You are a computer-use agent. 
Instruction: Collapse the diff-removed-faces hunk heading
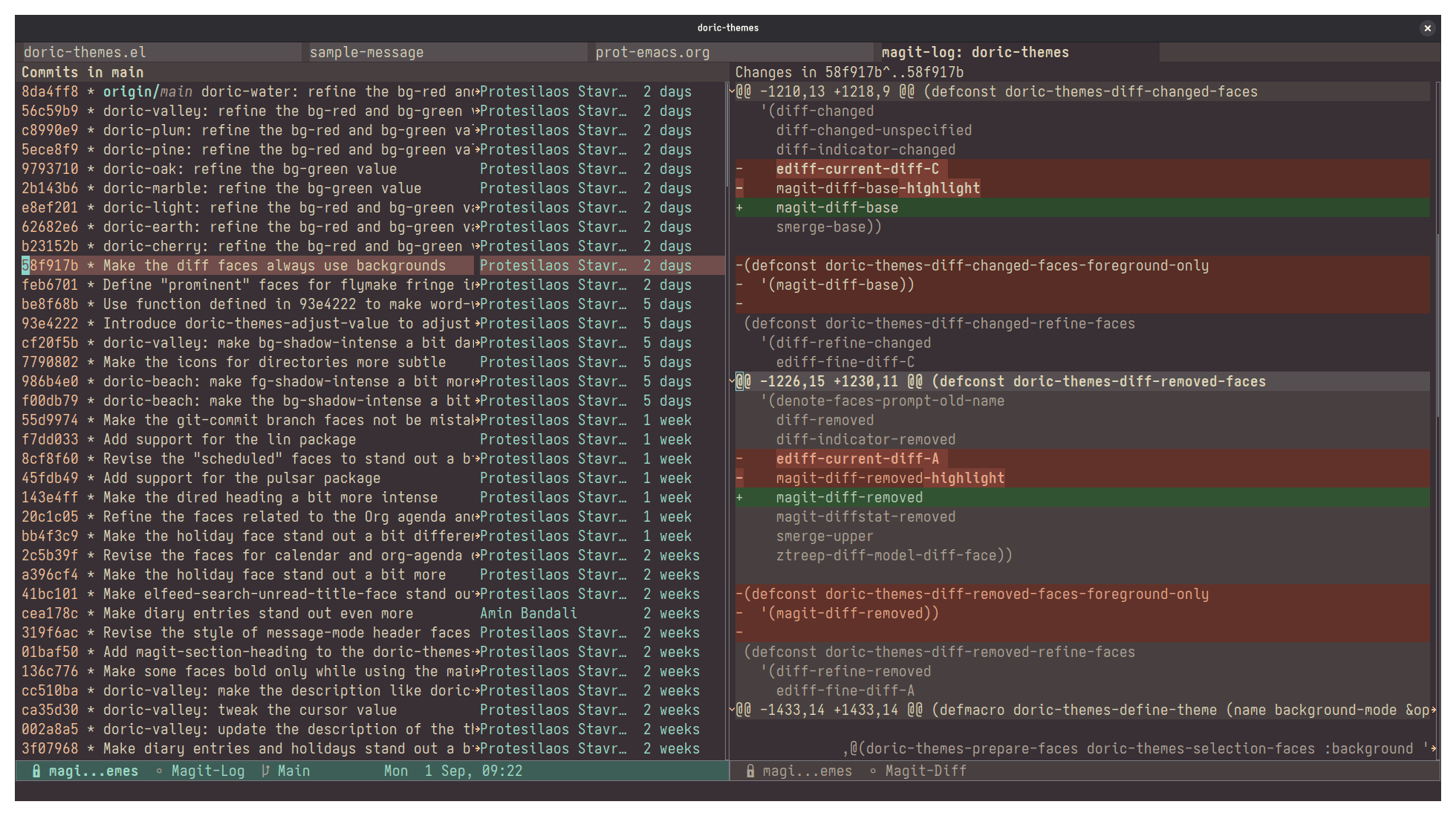point(732,381)
